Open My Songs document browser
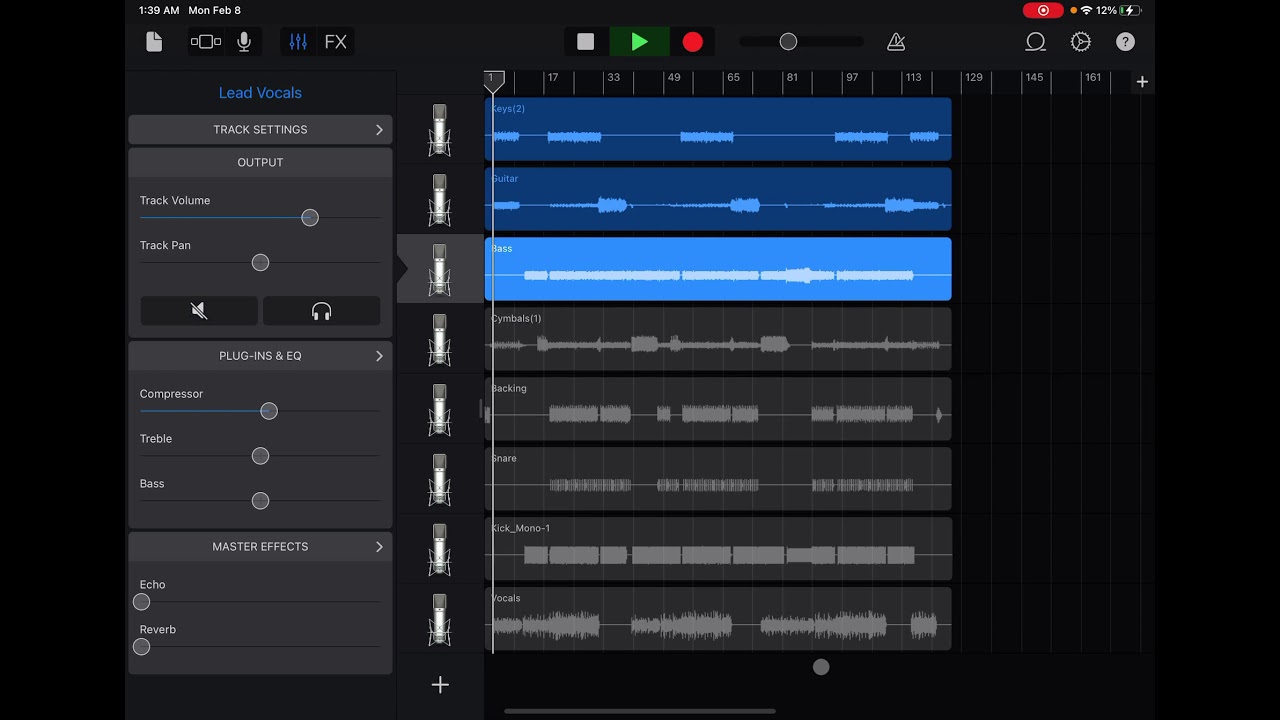Viewport: 1280px width, 720px height. 154,42
